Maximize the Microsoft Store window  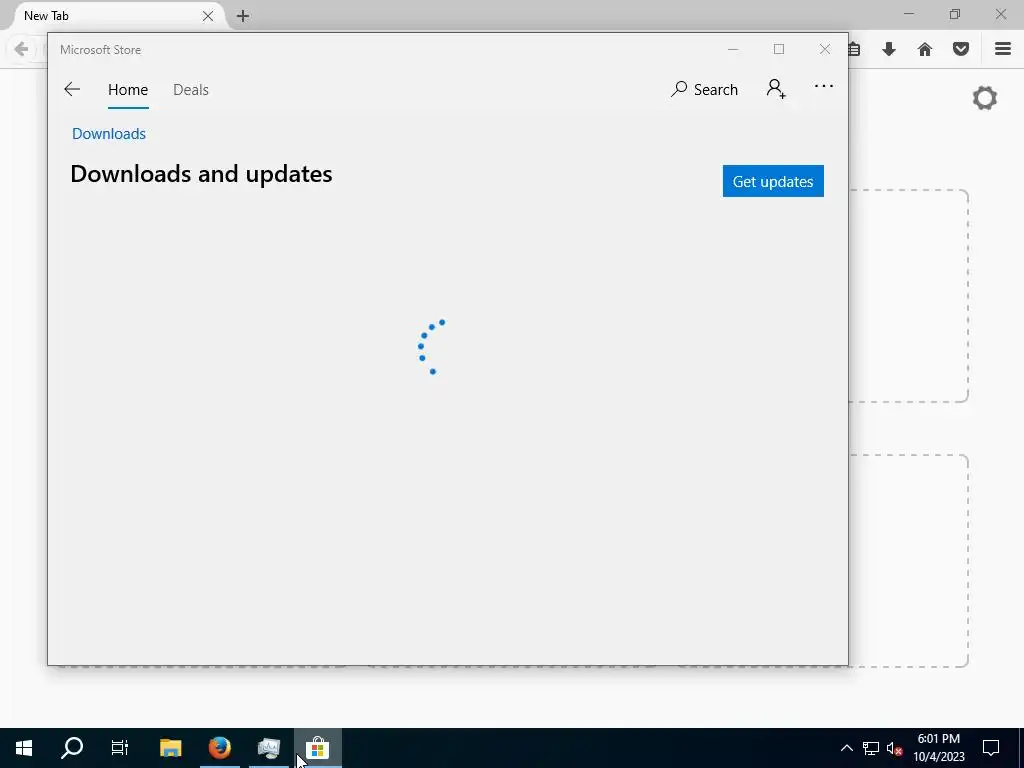(778, 49)
